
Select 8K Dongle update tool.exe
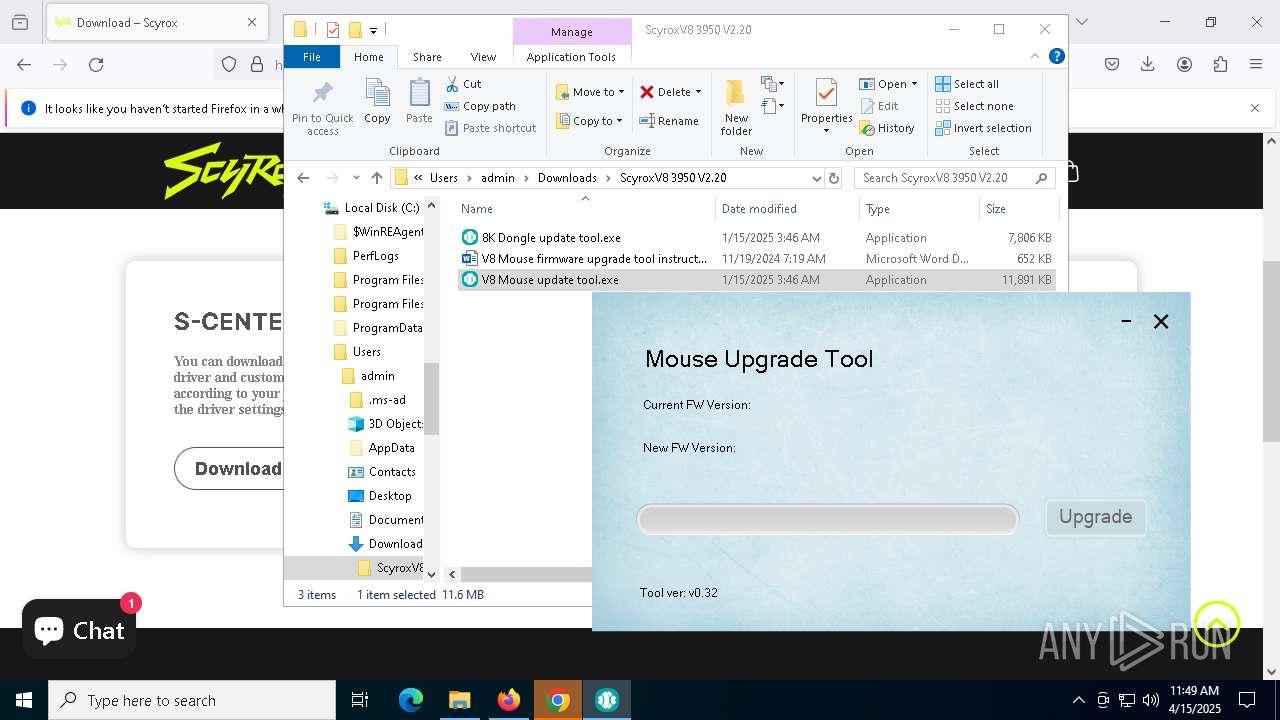point(756,238)
